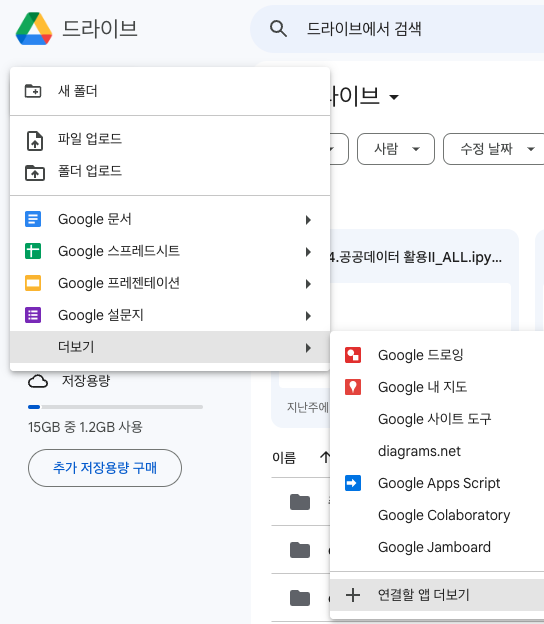The width and height of the screenshot is (544, 624).
Task: Expand the Google 문서 submenu arrow
Action: click(x=308, y=220)
